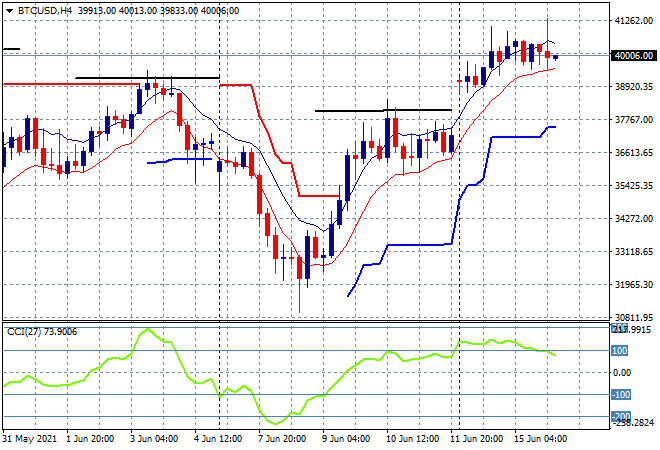660x450 pixels.
Task: Click the 10 Jun 12:00 time label
Action: (412, 439)
